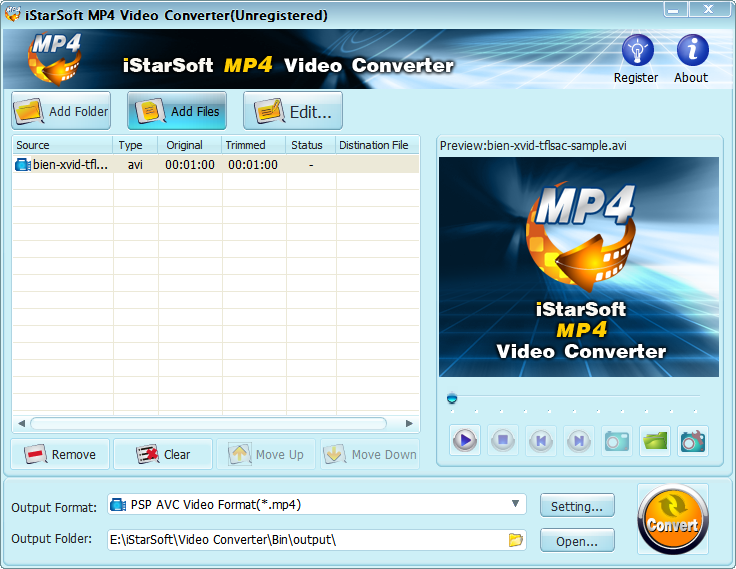736x569 pixels.
Task: Take a snapshot with camera icon
Action: click(x=617, y=440)
